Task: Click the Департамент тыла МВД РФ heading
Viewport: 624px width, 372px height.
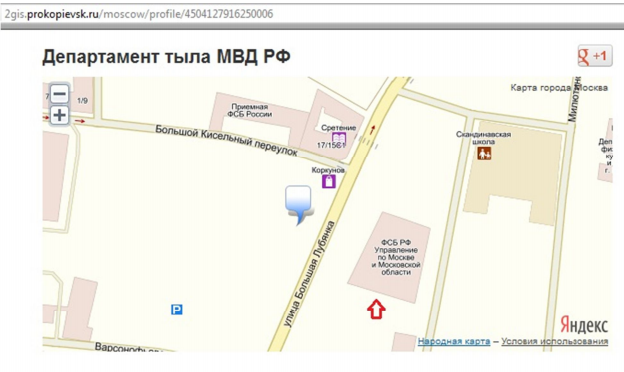Action: [166, 56]
